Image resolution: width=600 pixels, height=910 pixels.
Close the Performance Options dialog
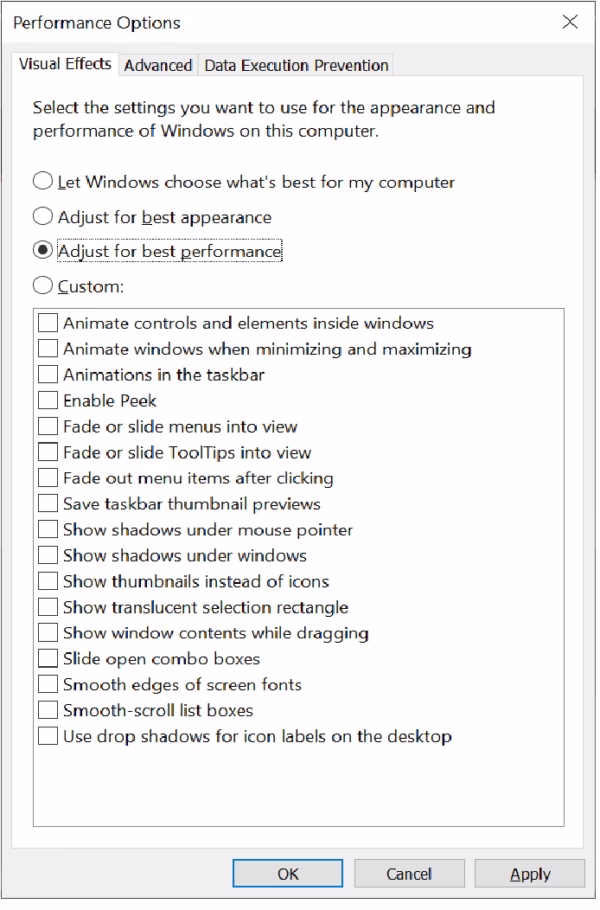[570, 22]
